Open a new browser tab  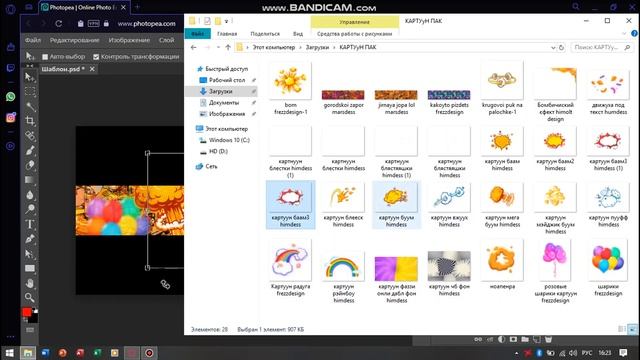137,7
